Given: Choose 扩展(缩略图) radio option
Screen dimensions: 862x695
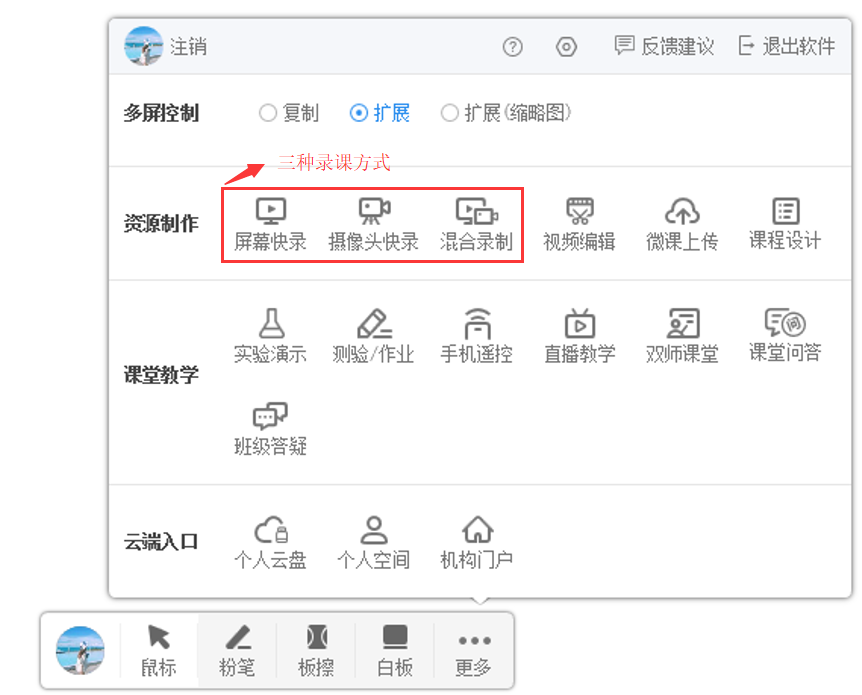Looking at the screenshot, I should tap(450, 113).
